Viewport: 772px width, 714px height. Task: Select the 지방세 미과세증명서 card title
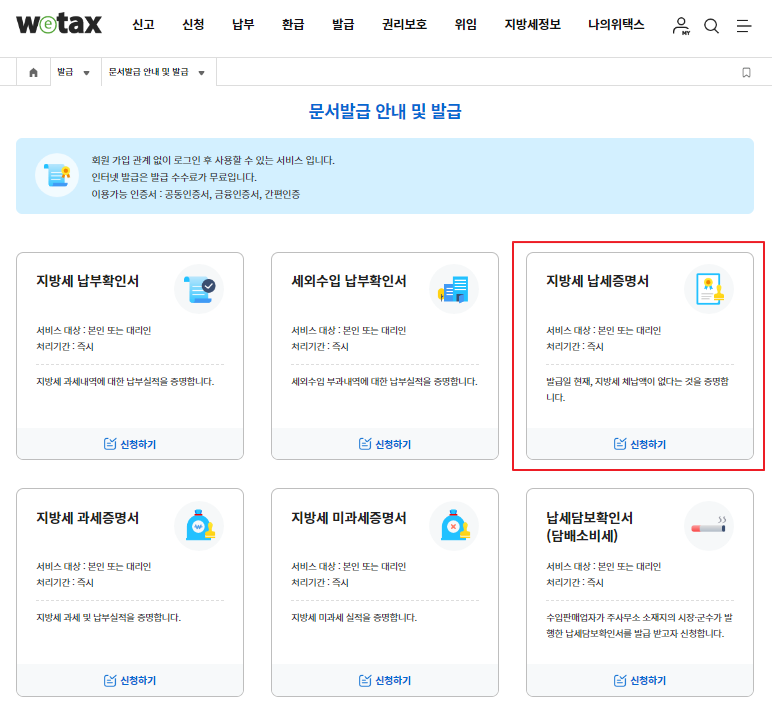click(349, 518)
